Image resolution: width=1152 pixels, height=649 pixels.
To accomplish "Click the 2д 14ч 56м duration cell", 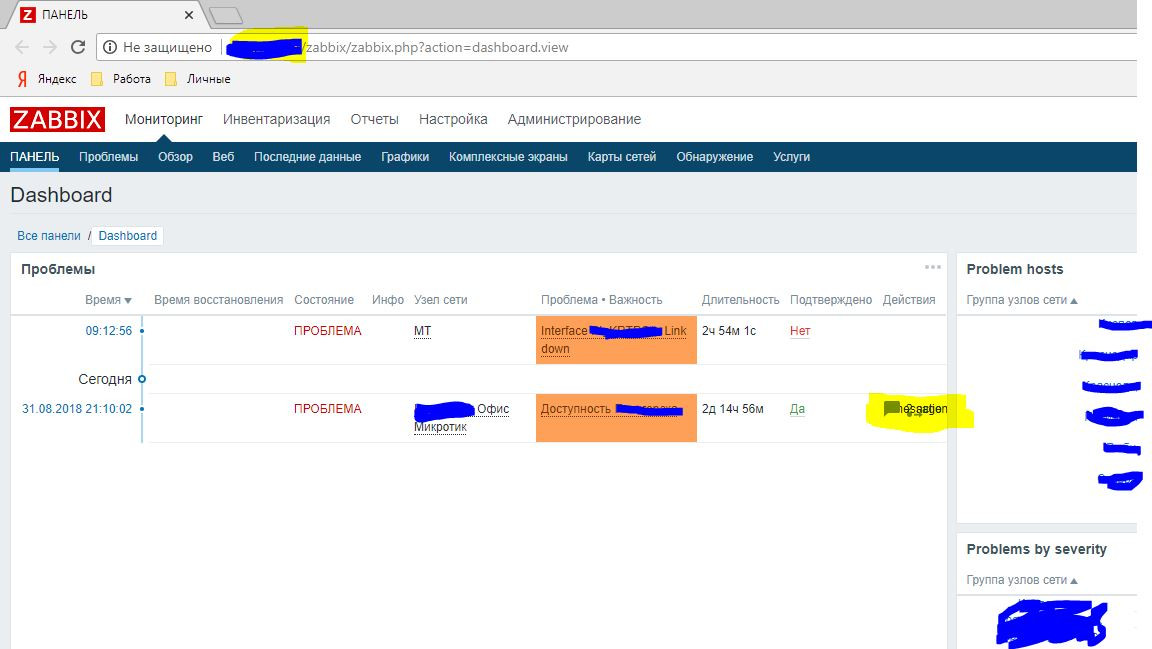I will 732,409.
